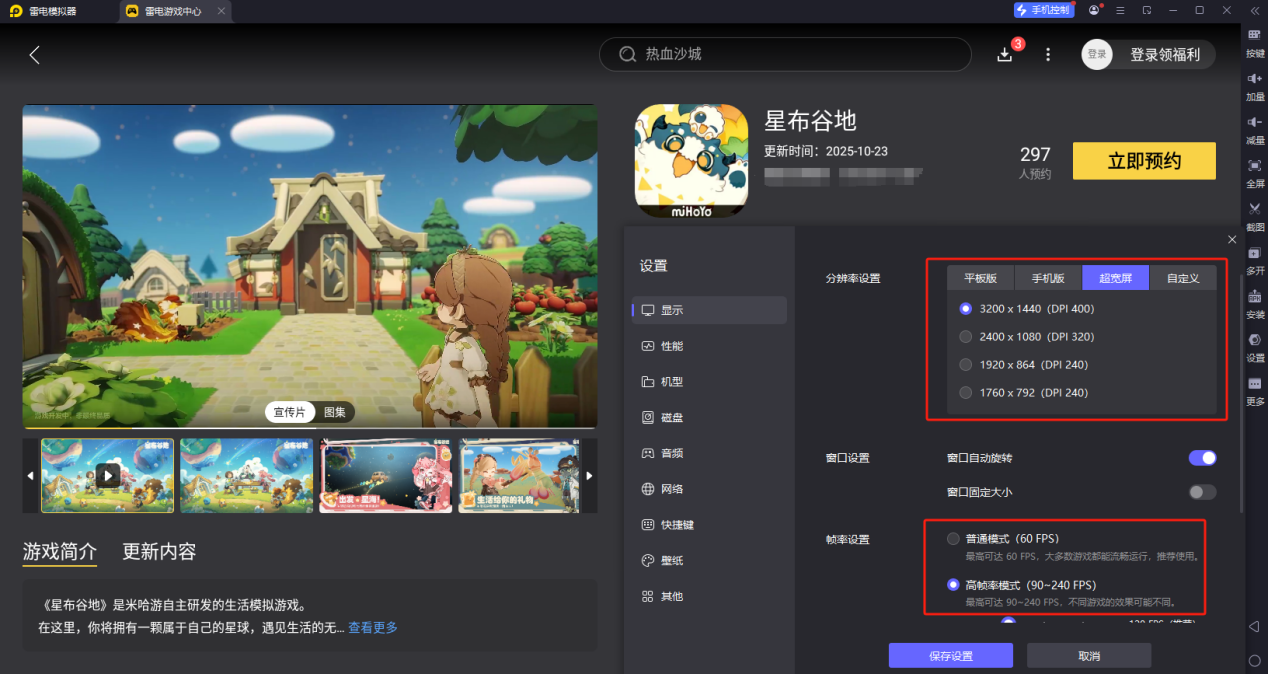1268x674 pixels.
Task: Switch to the 自定义 resolution tab
Action: [x=1183, y=277]
